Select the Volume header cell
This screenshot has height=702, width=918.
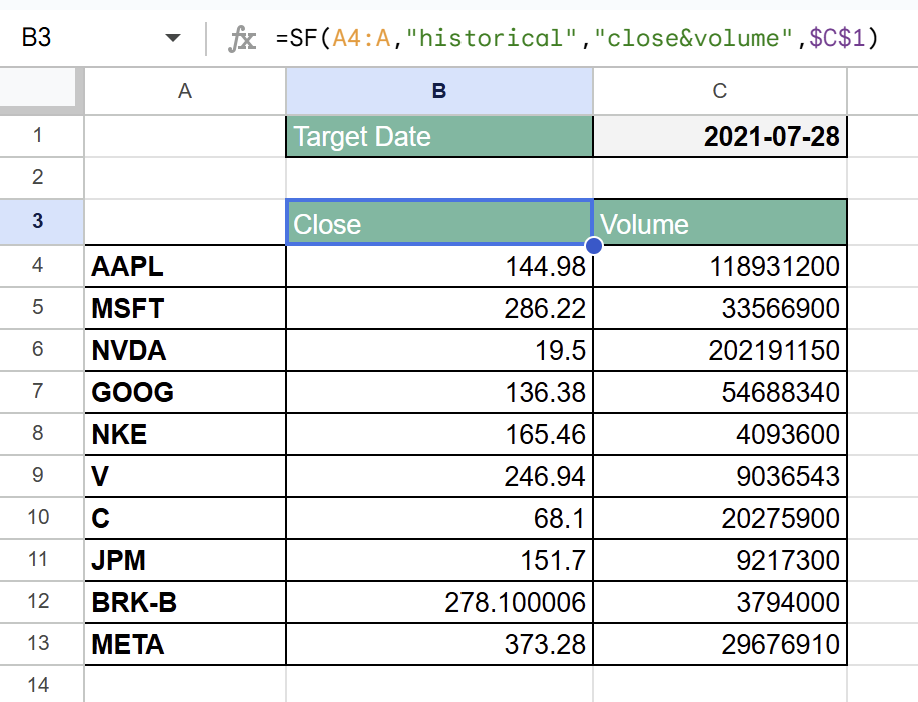[x=719, y=223]
